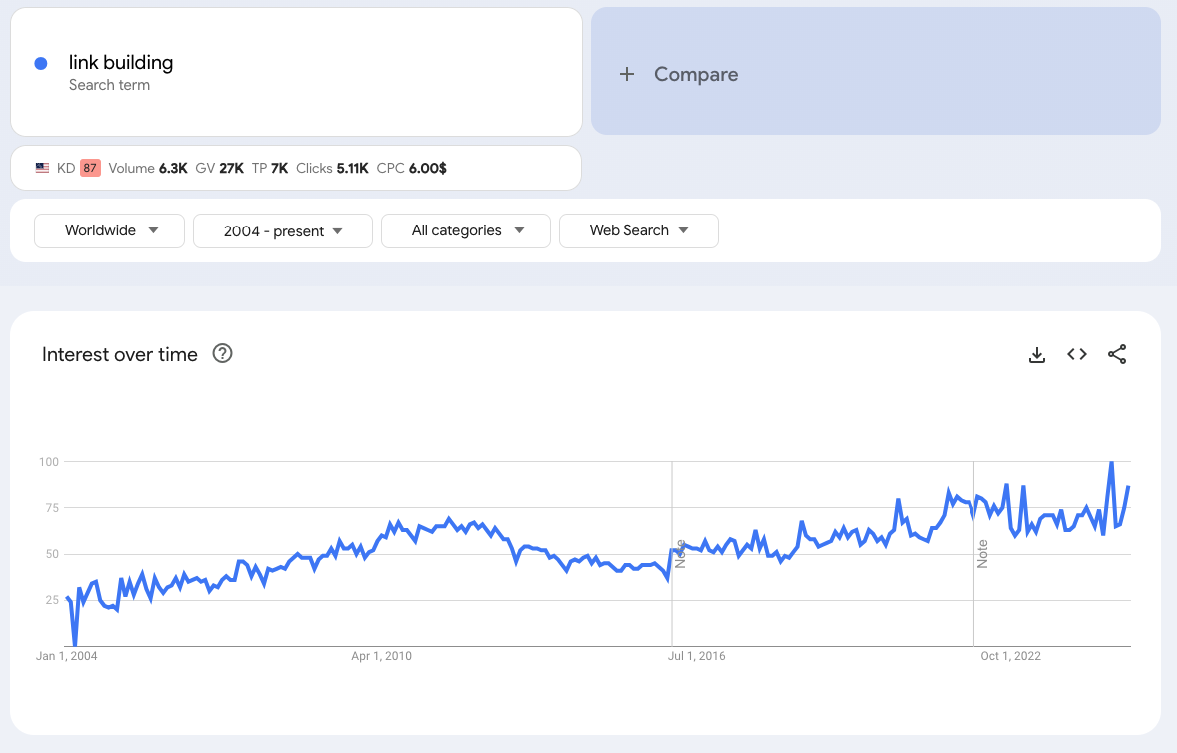Download the Interest over time data

1037,354
